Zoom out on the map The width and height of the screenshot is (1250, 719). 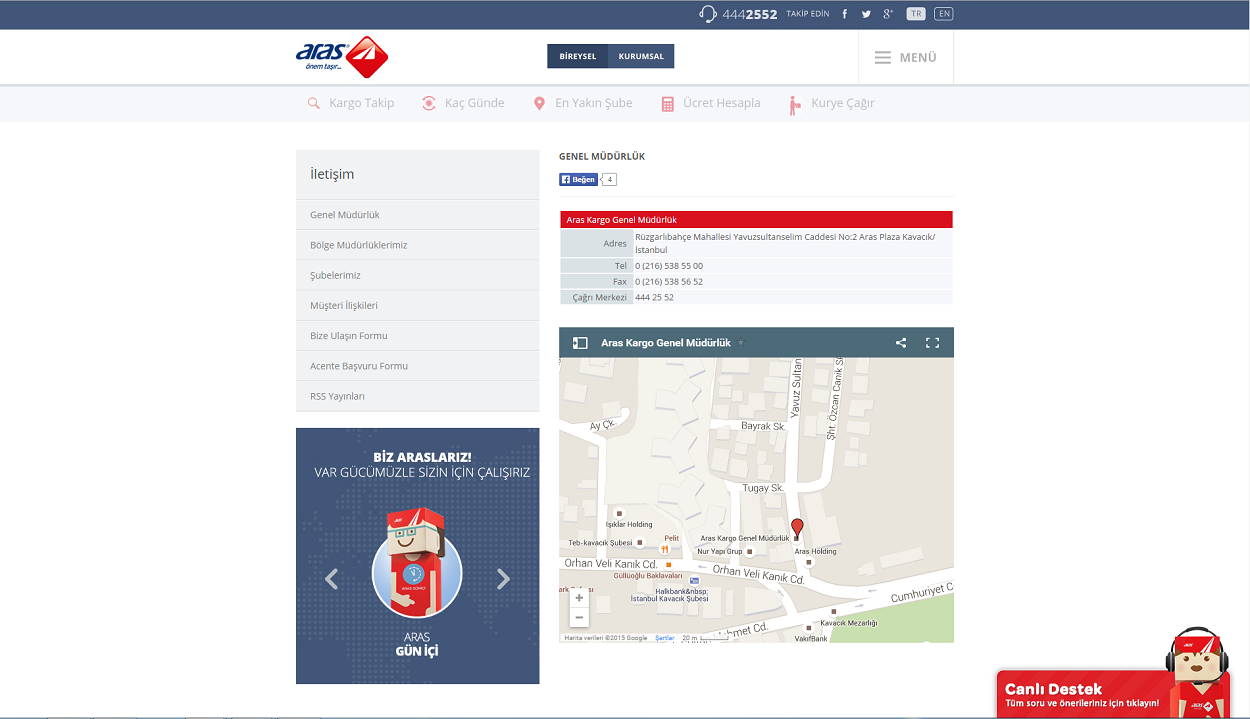click(579, 617)
